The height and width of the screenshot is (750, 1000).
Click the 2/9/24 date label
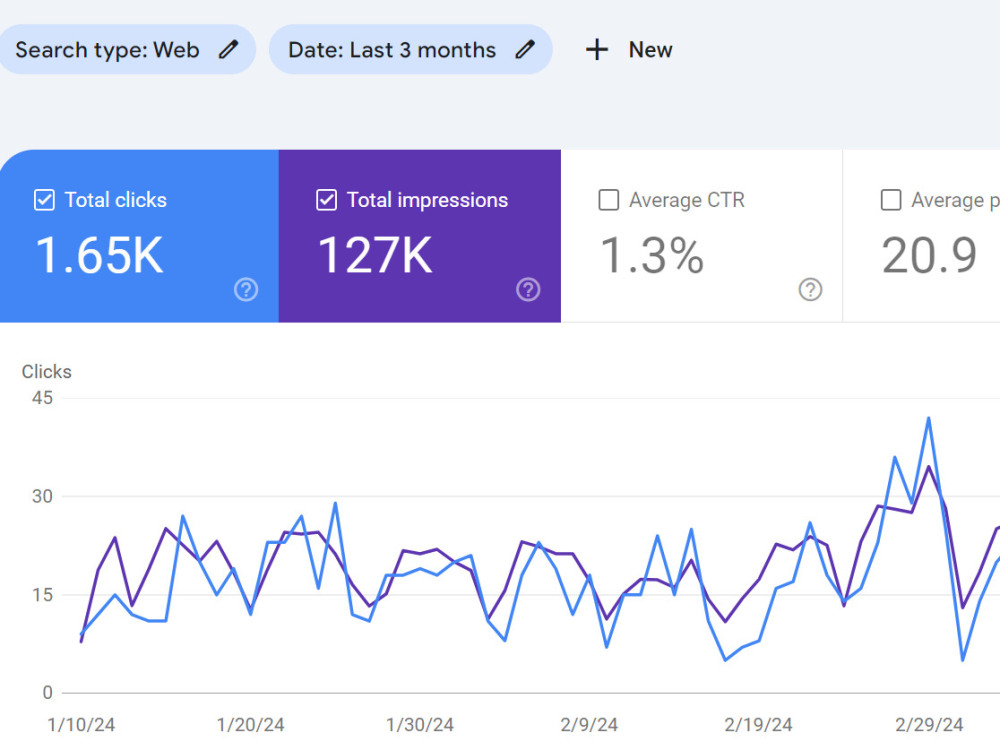pos(589,725)
